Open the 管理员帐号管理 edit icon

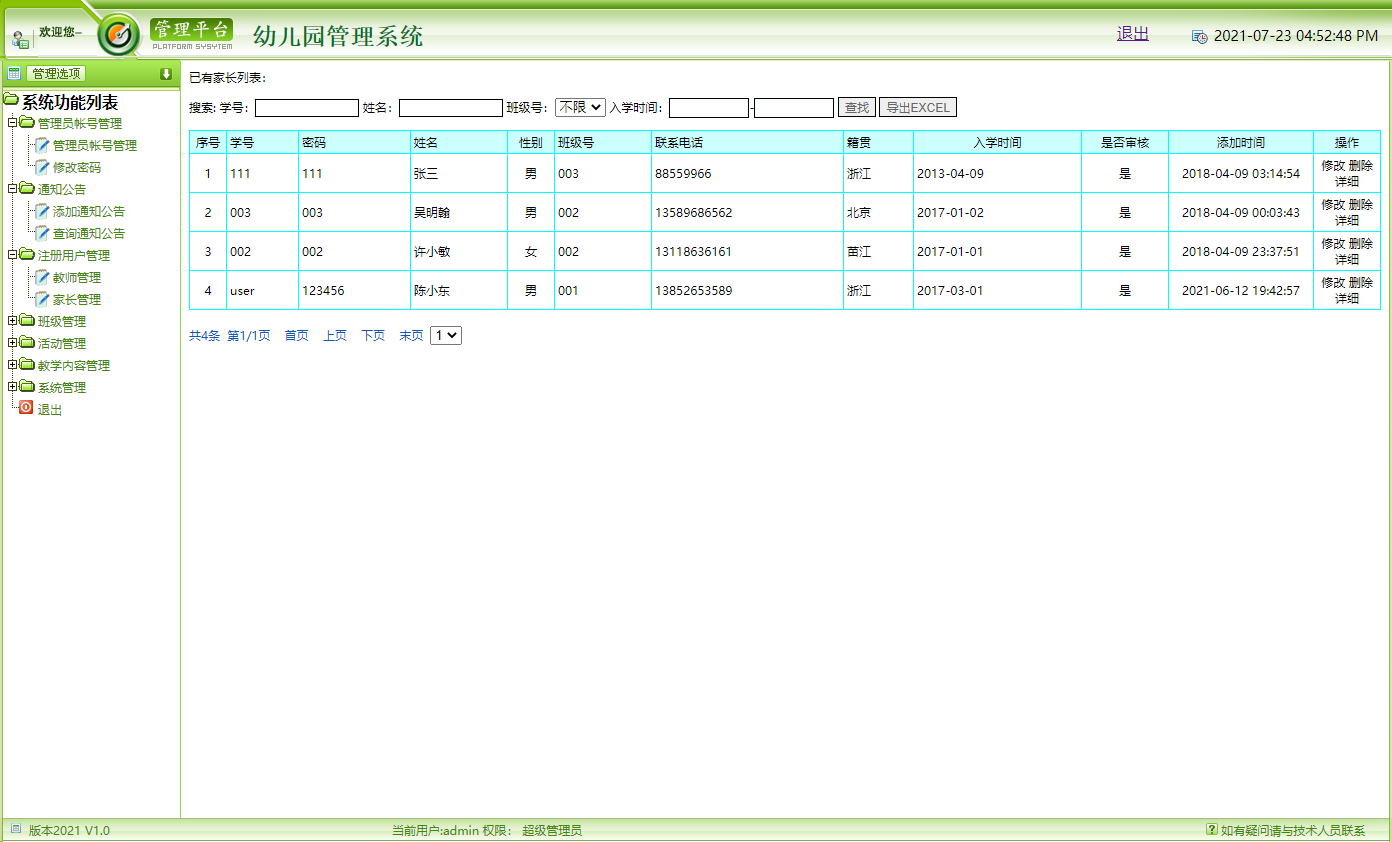tap(41, 145)
